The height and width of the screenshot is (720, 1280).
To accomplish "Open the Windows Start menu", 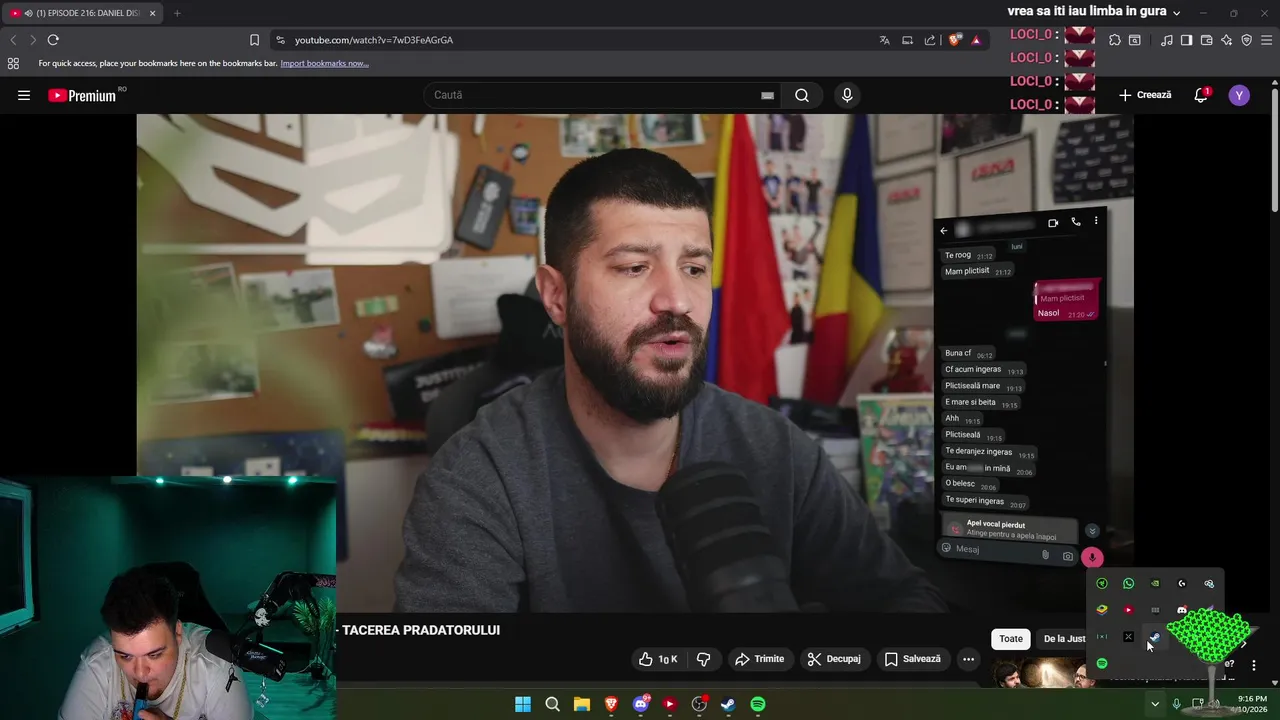I will point(523,704).
